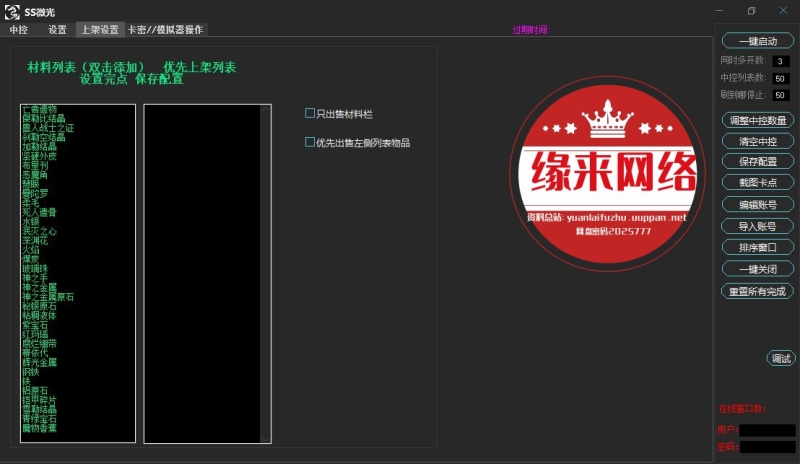Open the 排序窗口 button
This screenshot has height=464, width=800.
tap(758, 248)
